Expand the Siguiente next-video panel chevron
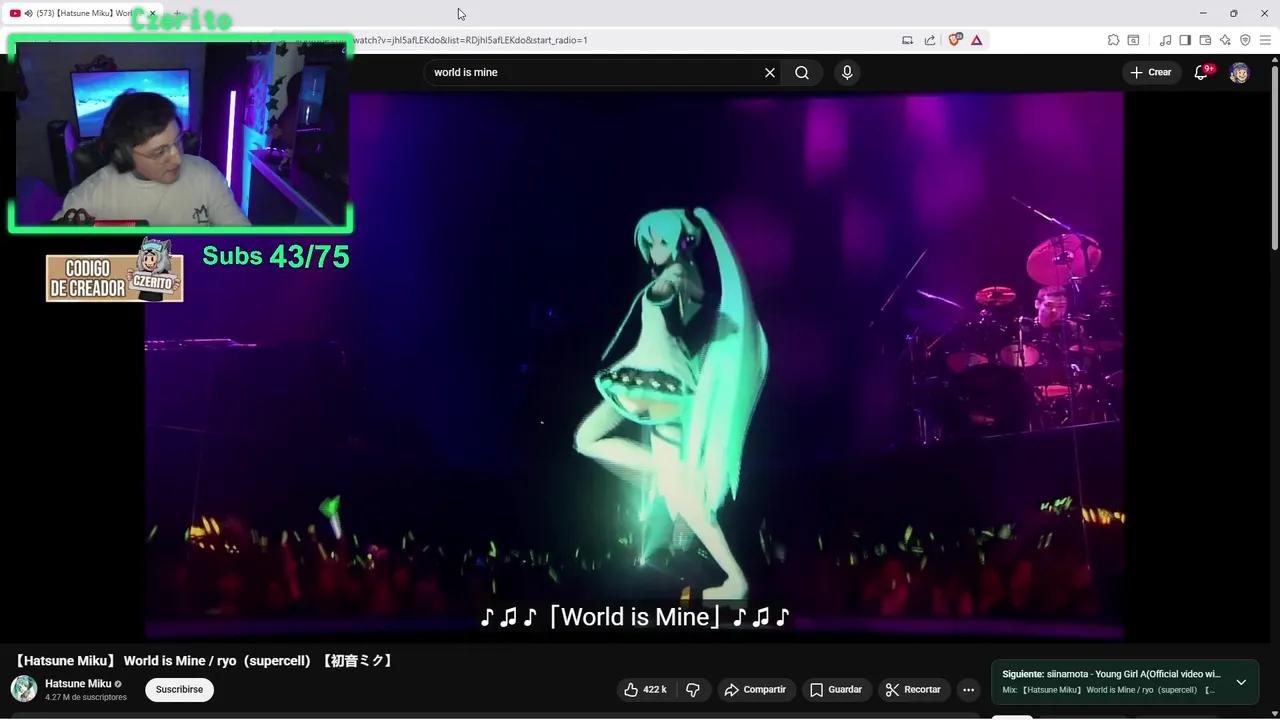The height and width of the screenshot is (720, 1280). click(x=1241, y=681)
